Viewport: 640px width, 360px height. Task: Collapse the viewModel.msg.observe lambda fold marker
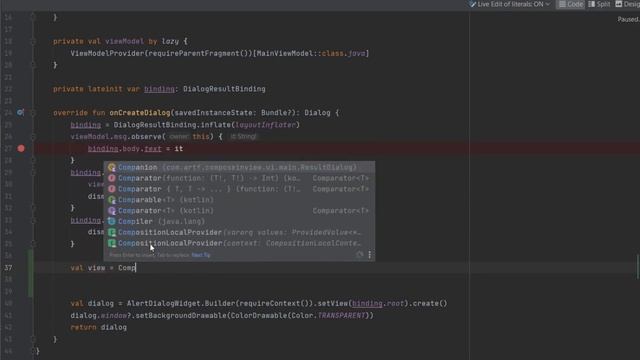click(33, 137)
